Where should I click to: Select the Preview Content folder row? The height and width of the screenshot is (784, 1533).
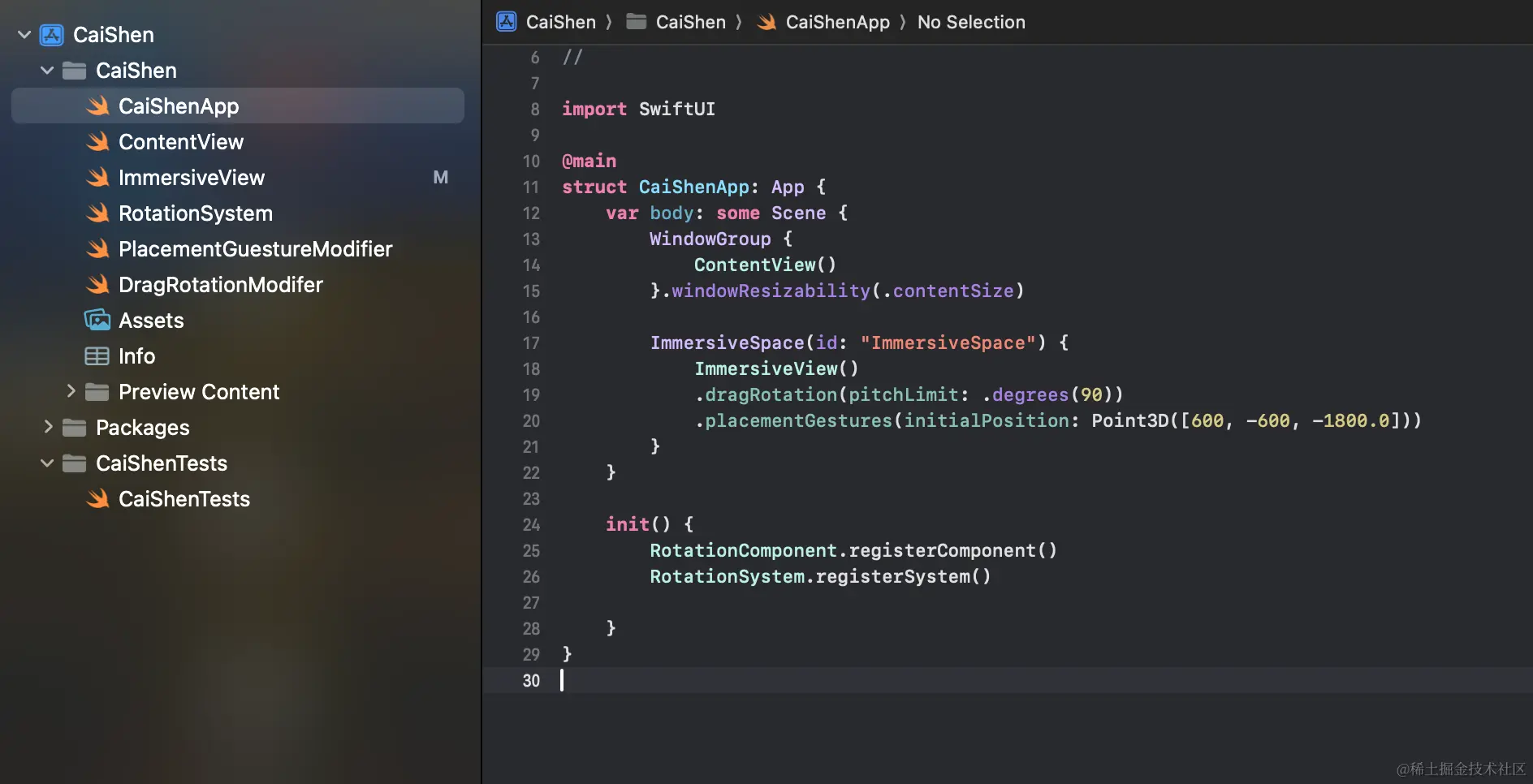[x=238, y=392]
